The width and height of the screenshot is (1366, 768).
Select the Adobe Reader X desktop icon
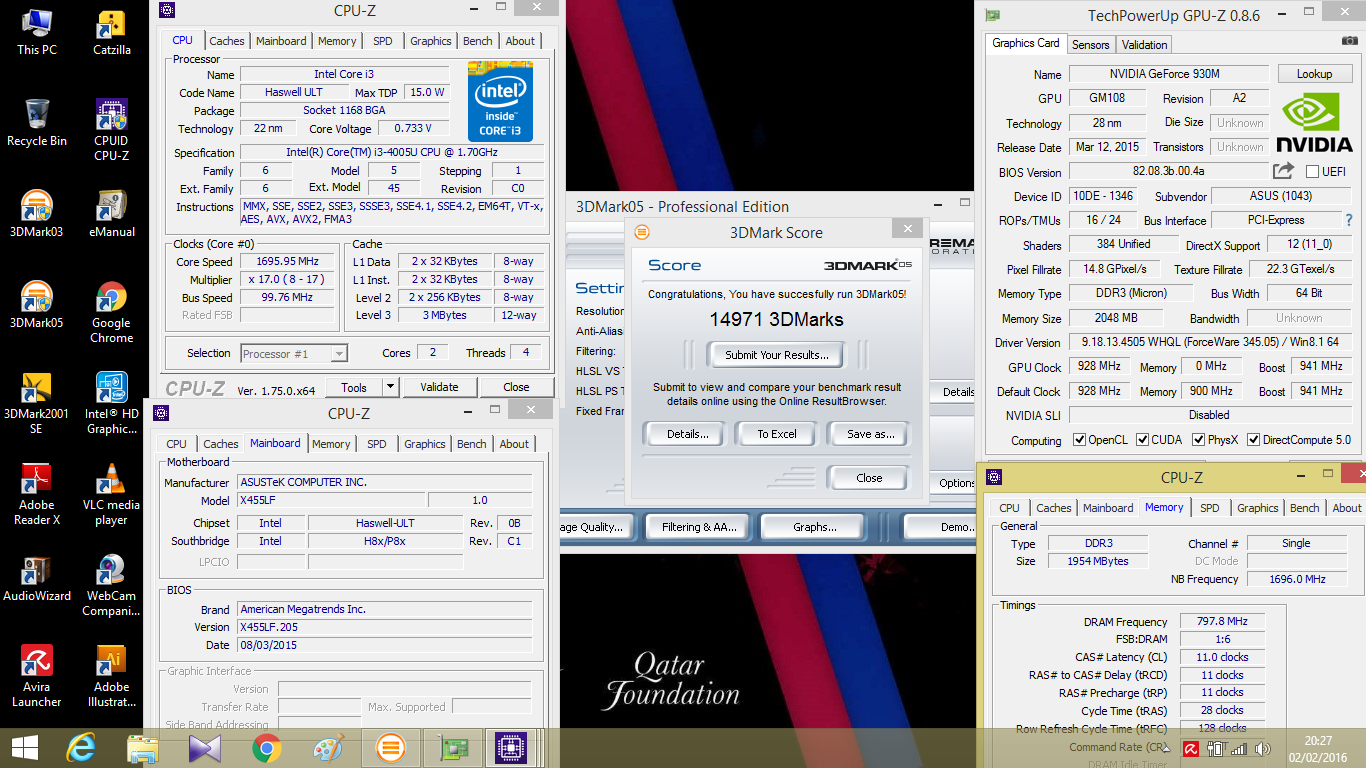tap(37, 494)
